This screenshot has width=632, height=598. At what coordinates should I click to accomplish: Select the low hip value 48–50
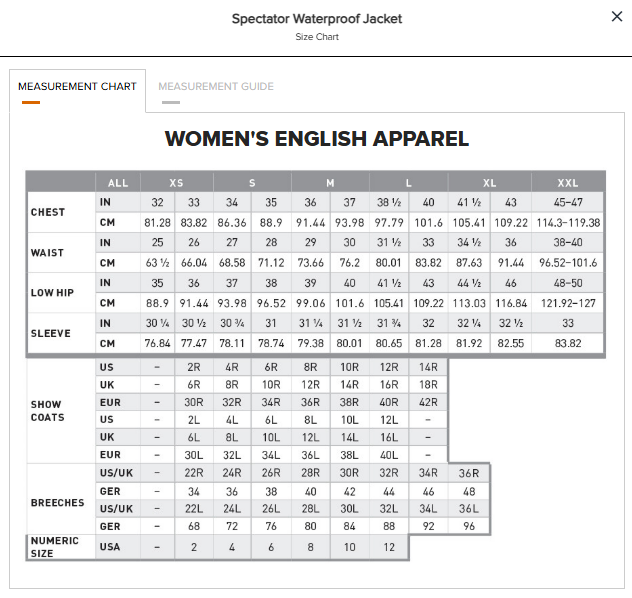[x=568, y=283]
